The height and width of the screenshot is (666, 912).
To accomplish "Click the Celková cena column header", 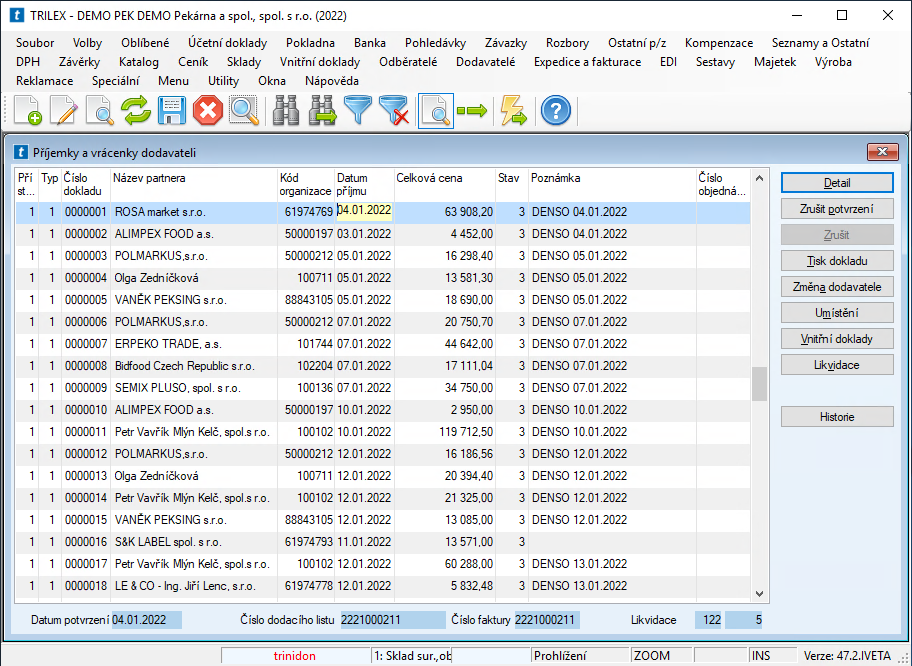I will coord(445,184).
